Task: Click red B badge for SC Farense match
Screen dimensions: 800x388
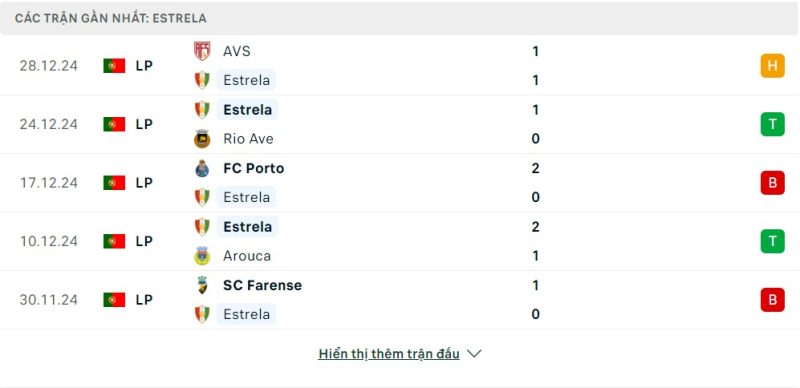Action: click(772, 300)
